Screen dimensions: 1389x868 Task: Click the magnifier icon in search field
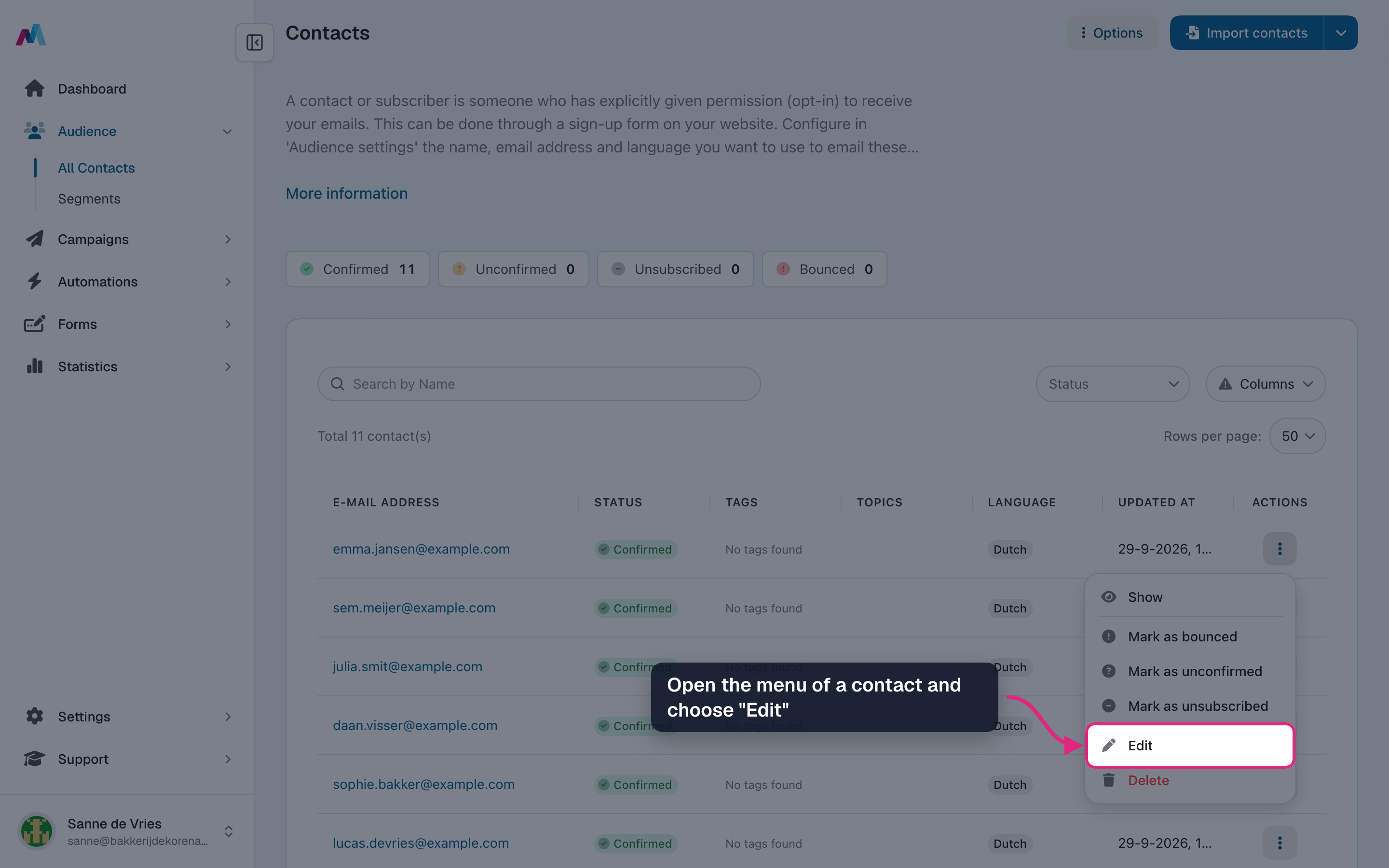point(338,383)
